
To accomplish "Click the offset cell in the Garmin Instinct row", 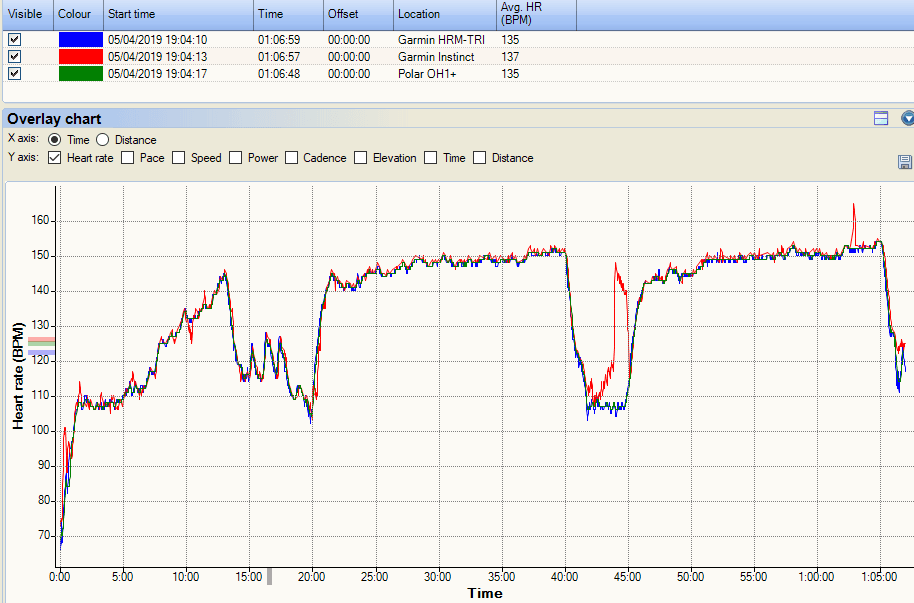I will click(349, 57).
